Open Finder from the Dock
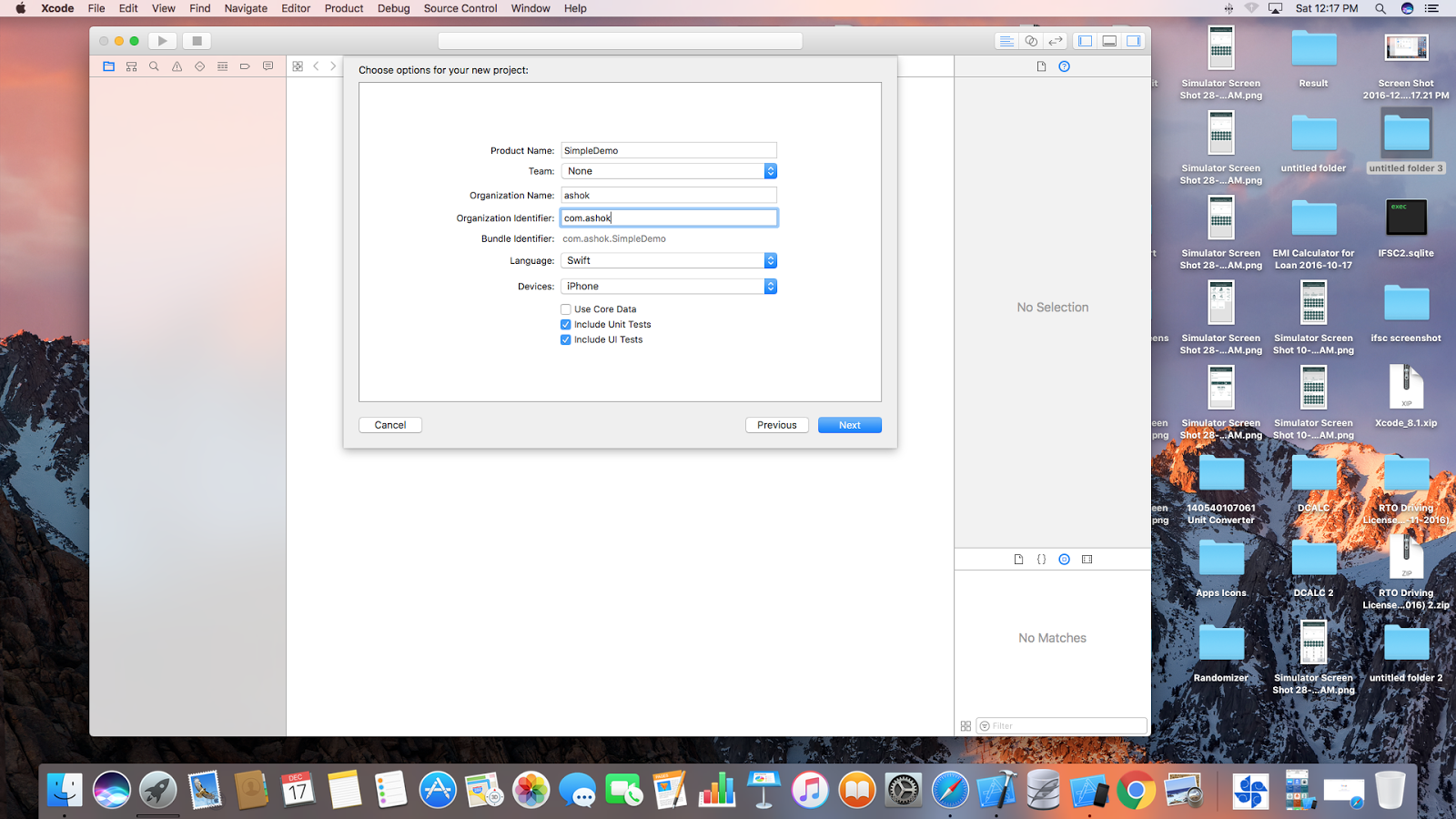This screenshot has height=819, width=1456. pos(65,790)
